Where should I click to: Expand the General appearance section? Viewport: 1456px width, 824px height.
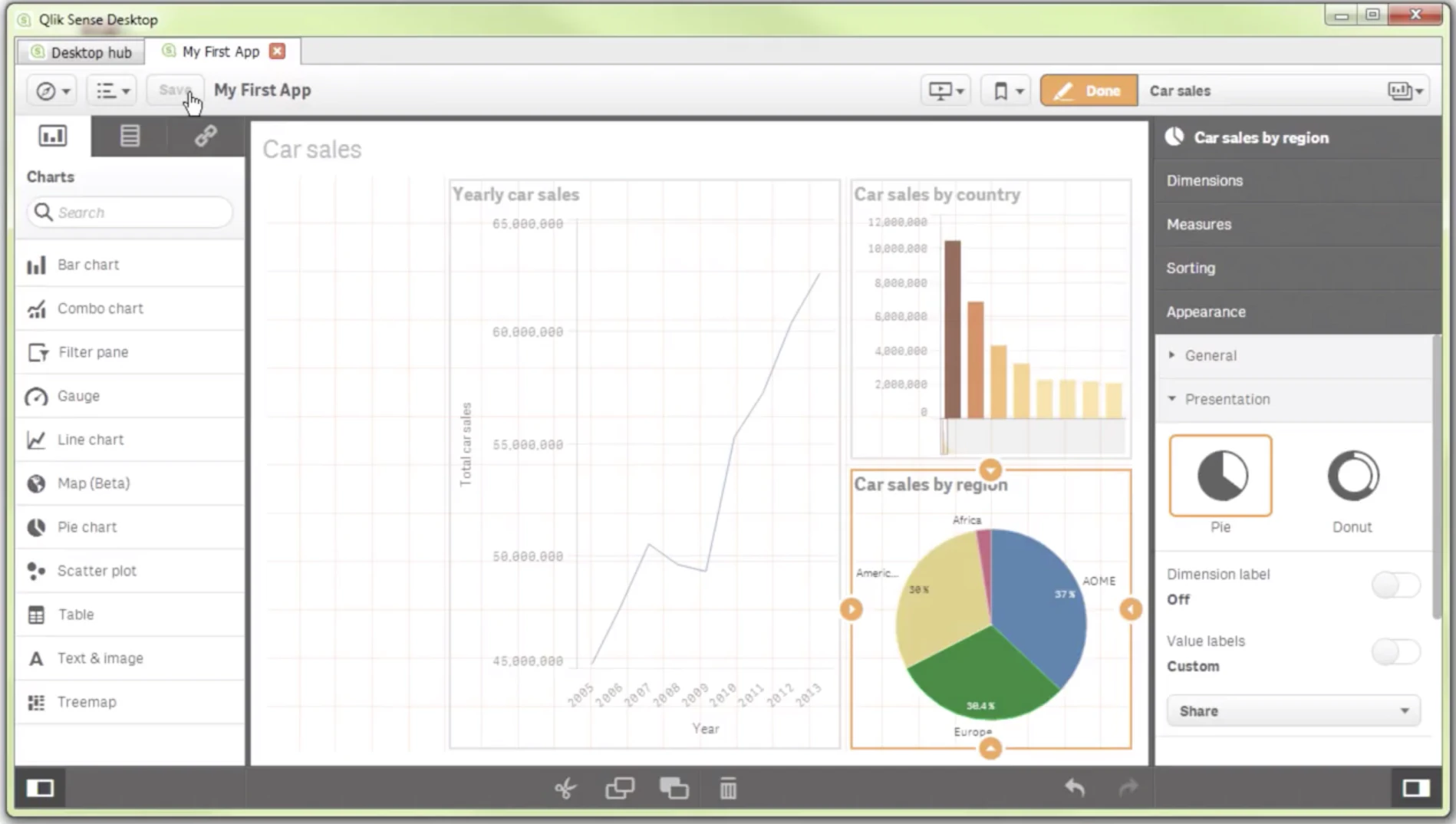click(1211, 355)
